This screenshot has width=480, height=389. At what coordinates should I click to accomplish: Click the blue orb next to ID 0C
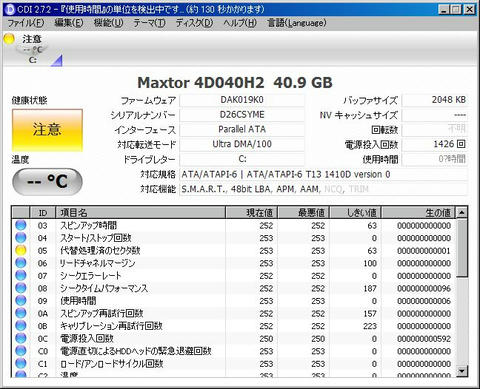click(x=21, y=338)
